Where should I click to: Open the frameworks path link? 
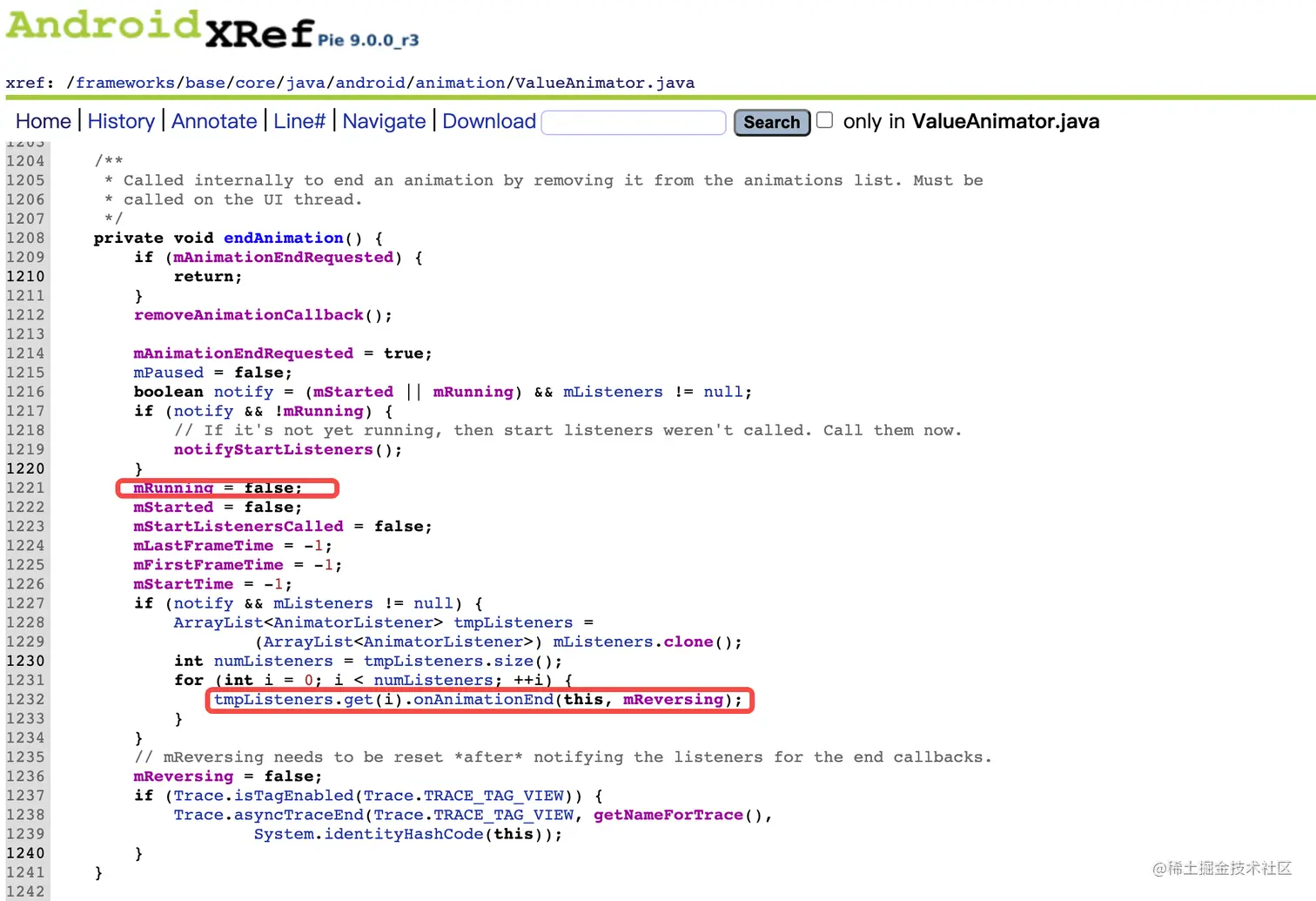(125, 83)
